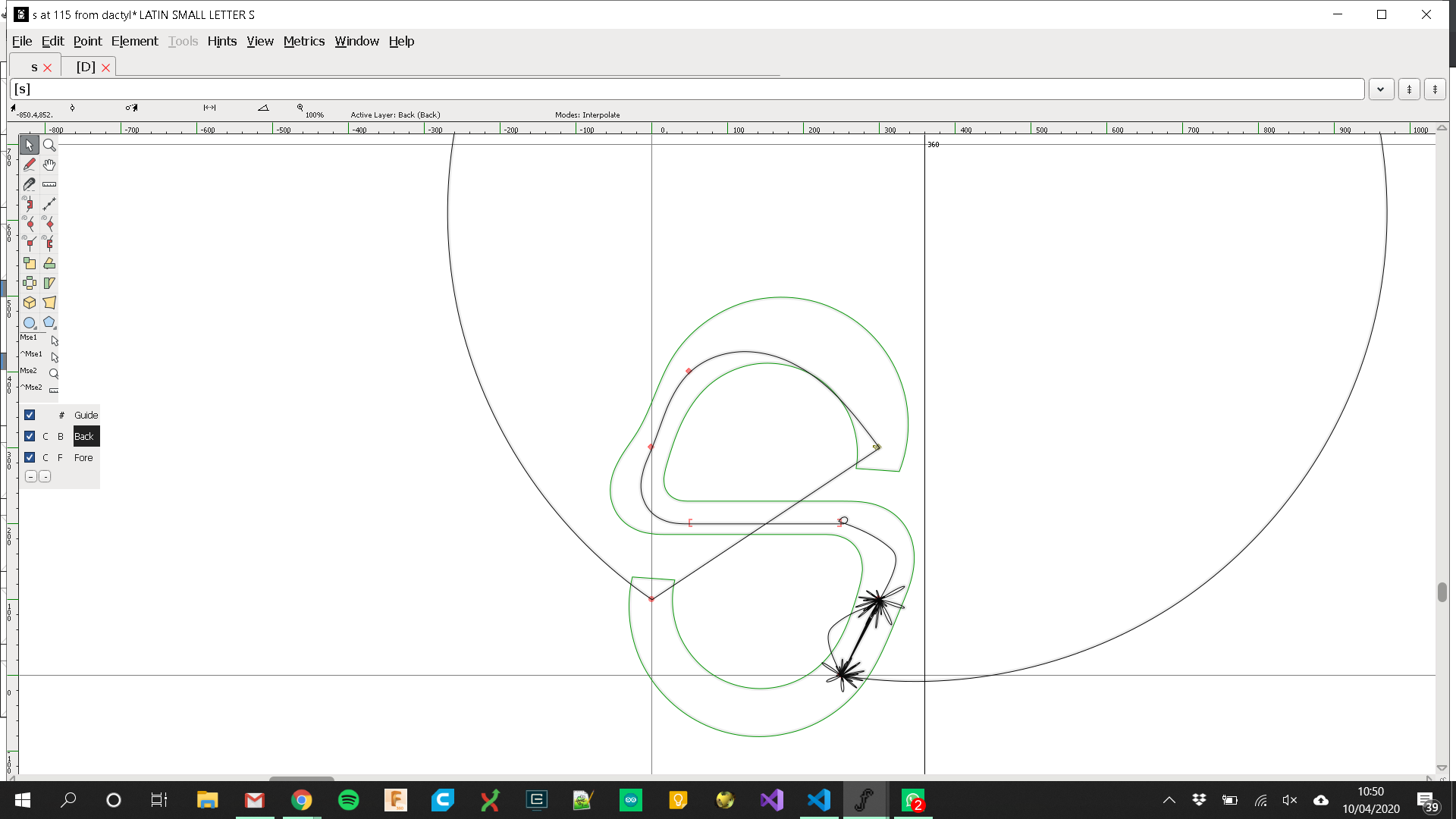The height and width of the screenshot is (819, 1456).
Task: Select the Freehand draw pencil tool
Action: pyautogui.click(x=30, y=165)
